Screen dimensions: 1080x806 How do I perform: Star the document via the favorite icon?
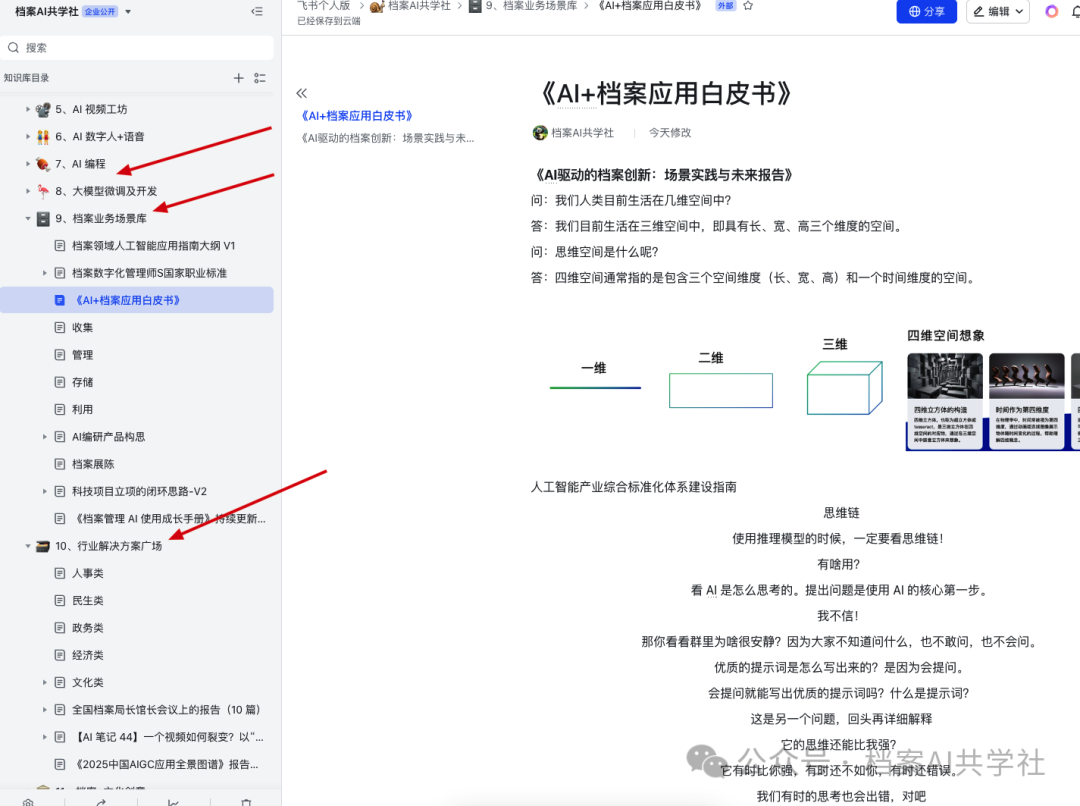[x=748, y=6]
